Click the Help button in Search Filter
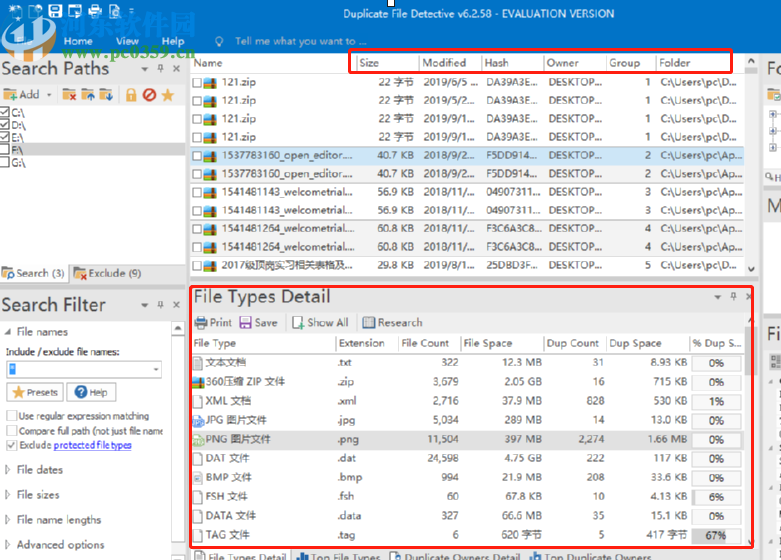 pyautogui.click(x=91, y=393)
